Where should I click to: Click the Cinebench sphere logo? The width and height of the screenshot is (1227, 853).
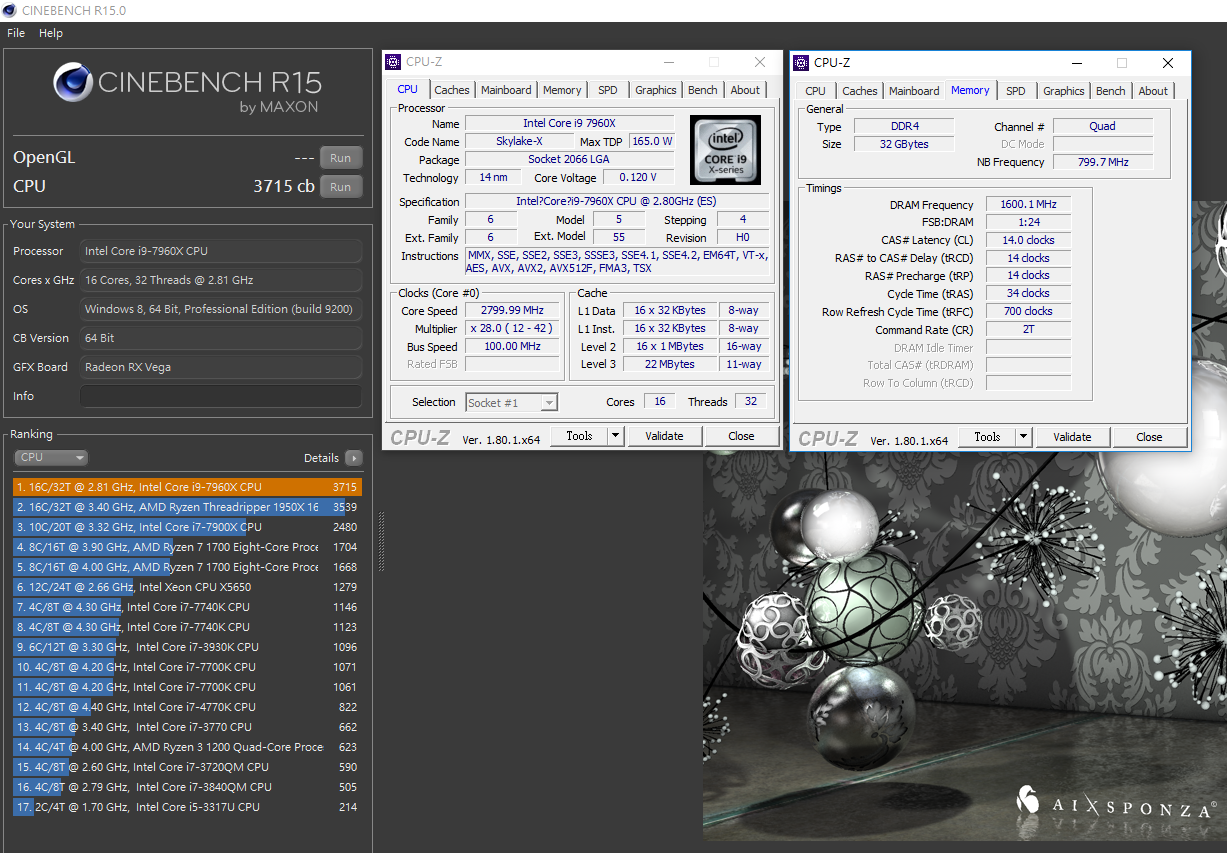click(73, 84)
